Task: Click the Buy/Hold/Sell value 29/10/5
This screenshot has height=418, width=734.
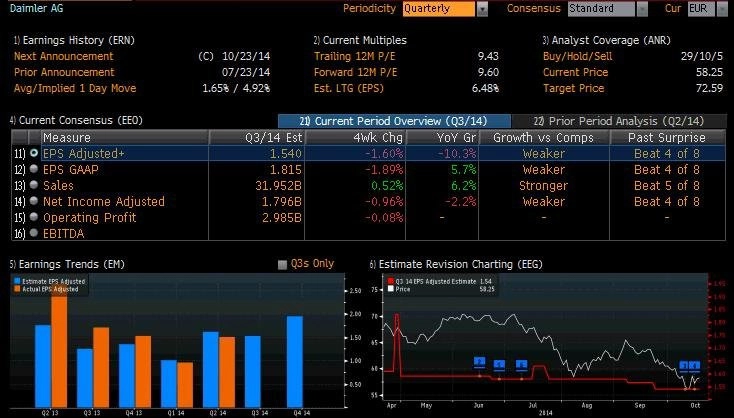Action: [702, 56]
